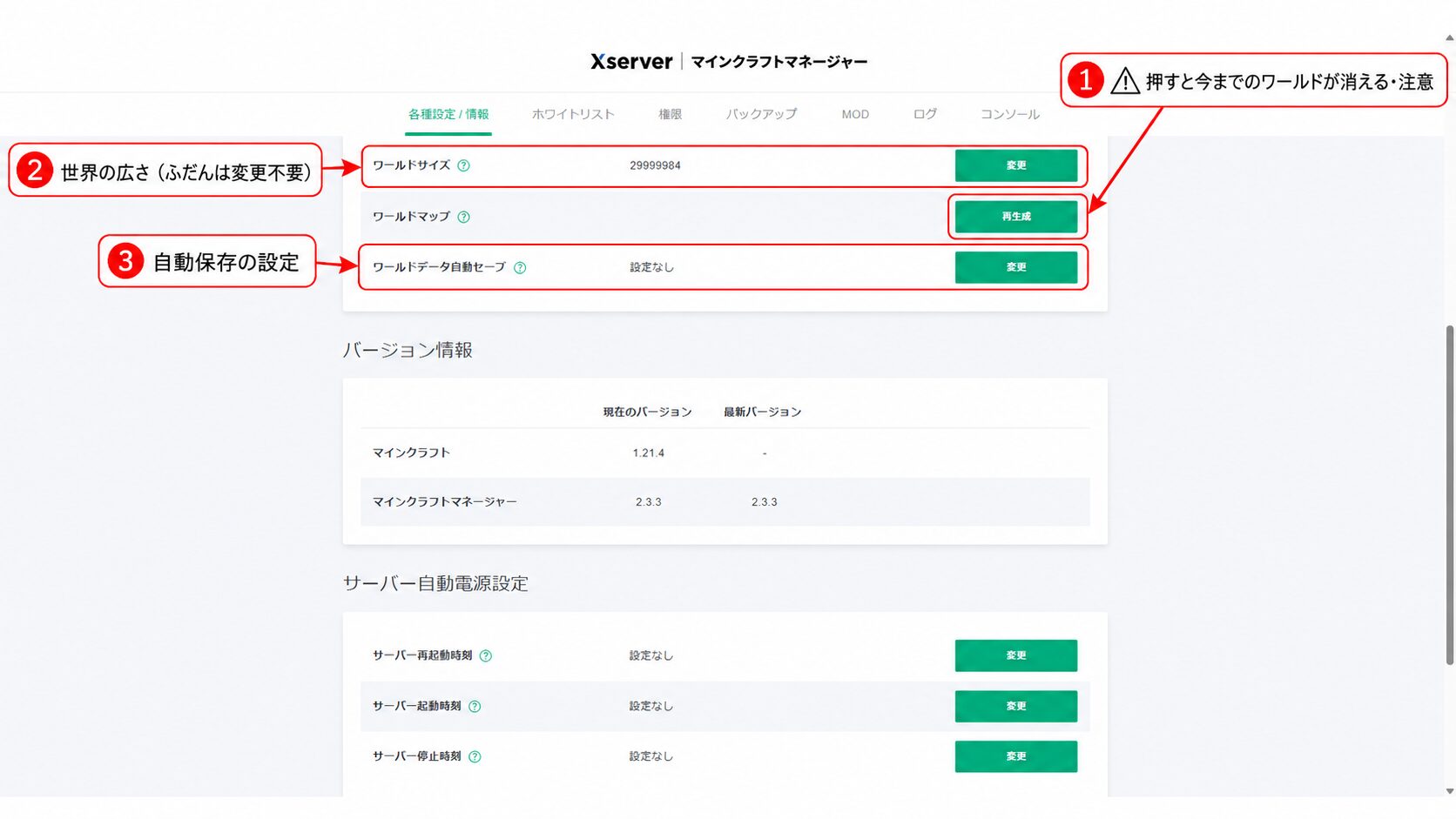The width and height of the screenshot is (1456, 819).
Task: Open help icon next to サーバー停止時刻
Action: tap(475, 756)
